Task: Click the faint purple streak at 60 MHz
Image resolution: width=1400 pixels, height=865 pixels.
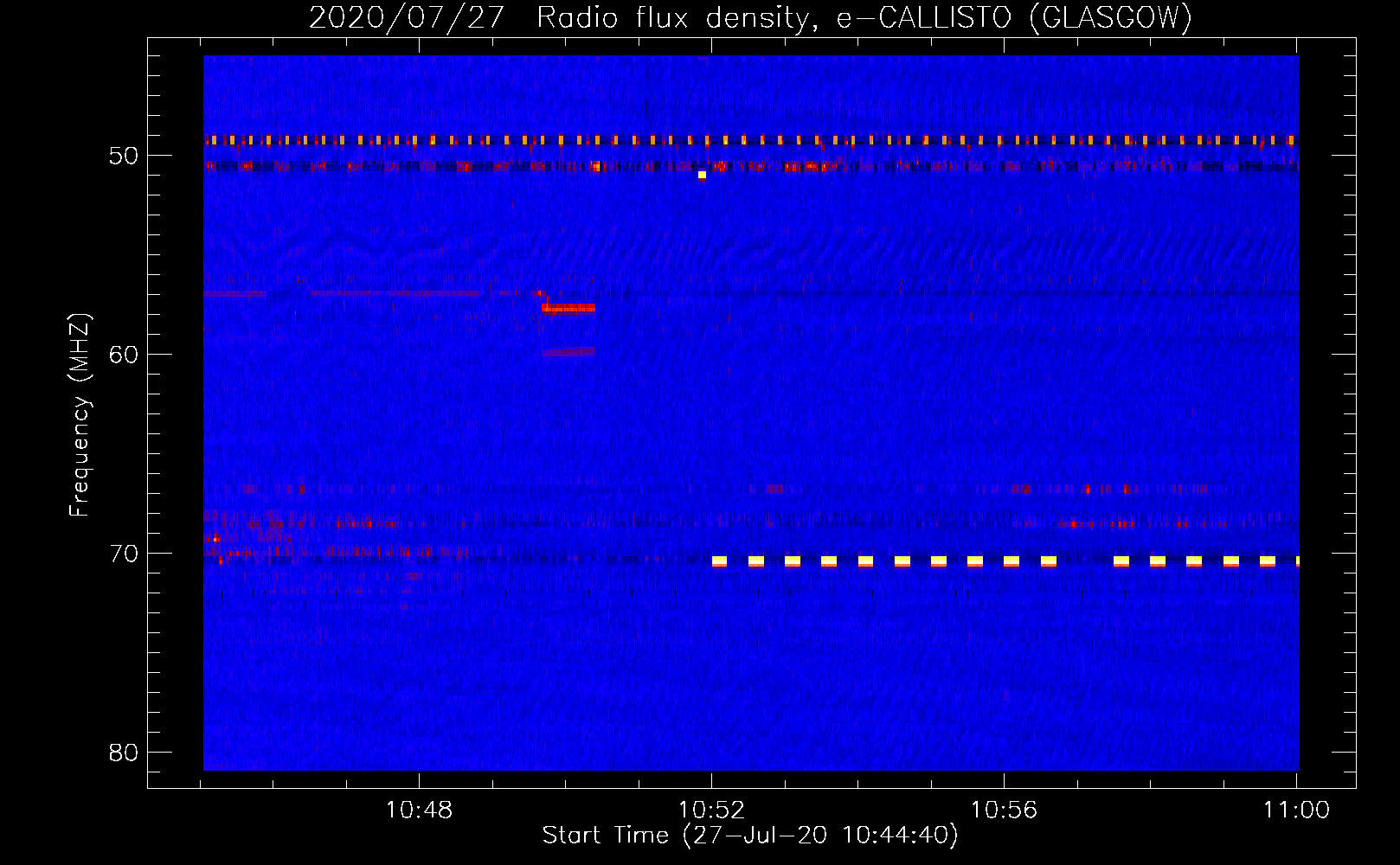Action: click(x=568, y=352)
